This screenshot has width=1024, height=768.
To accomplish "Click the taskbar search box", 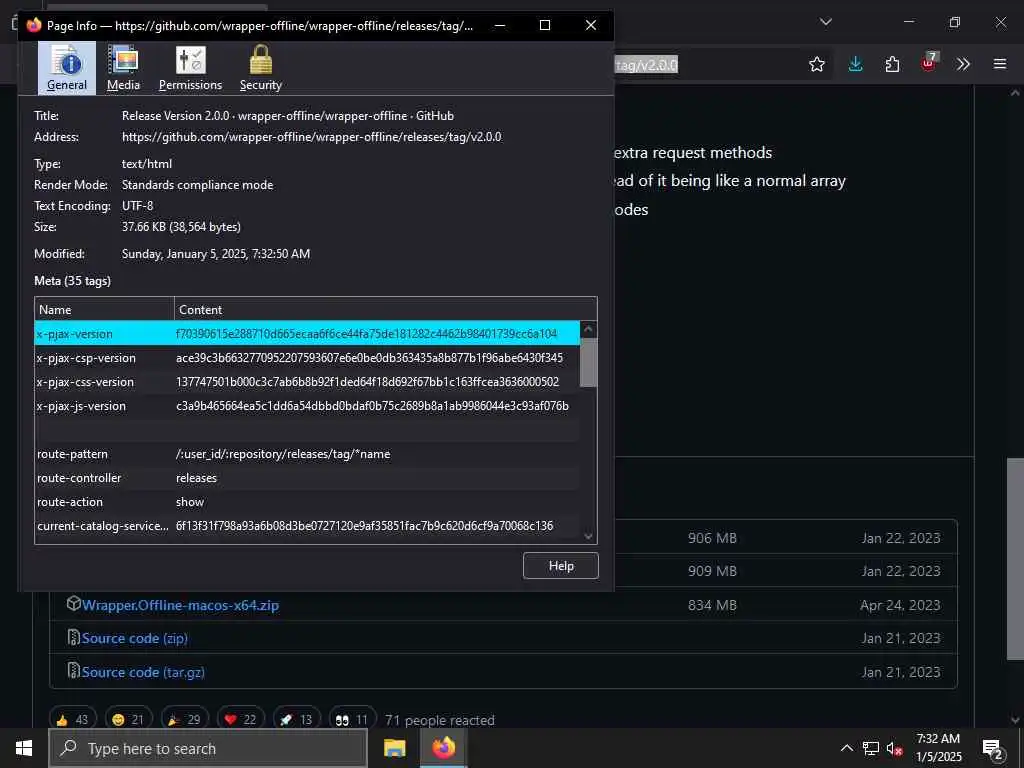I will pyautogui.click(x=208, y=748).
